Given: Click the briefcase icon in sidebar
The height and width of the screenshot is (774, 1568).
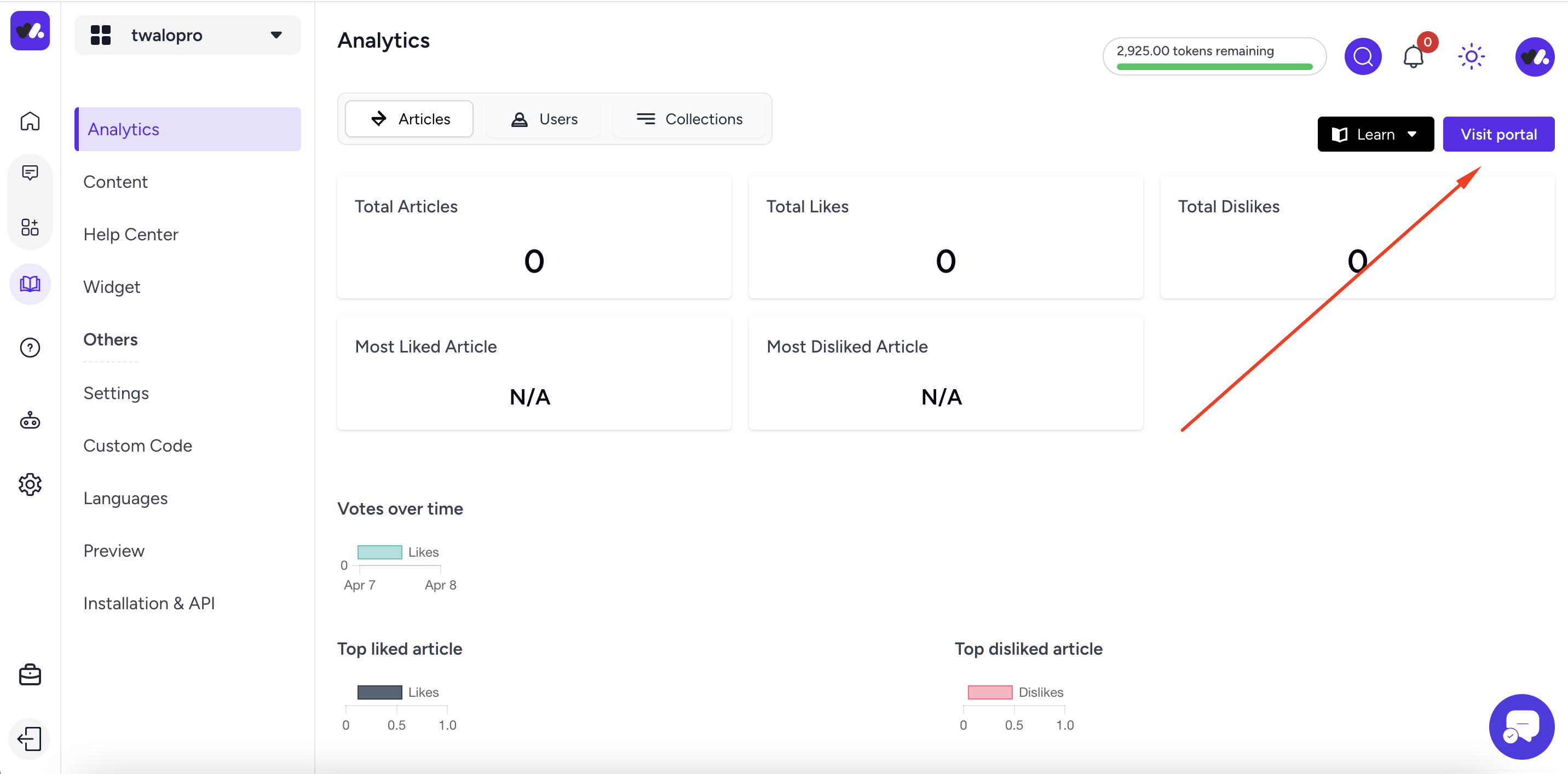Looking at the screenshot, I should point(30,675).
